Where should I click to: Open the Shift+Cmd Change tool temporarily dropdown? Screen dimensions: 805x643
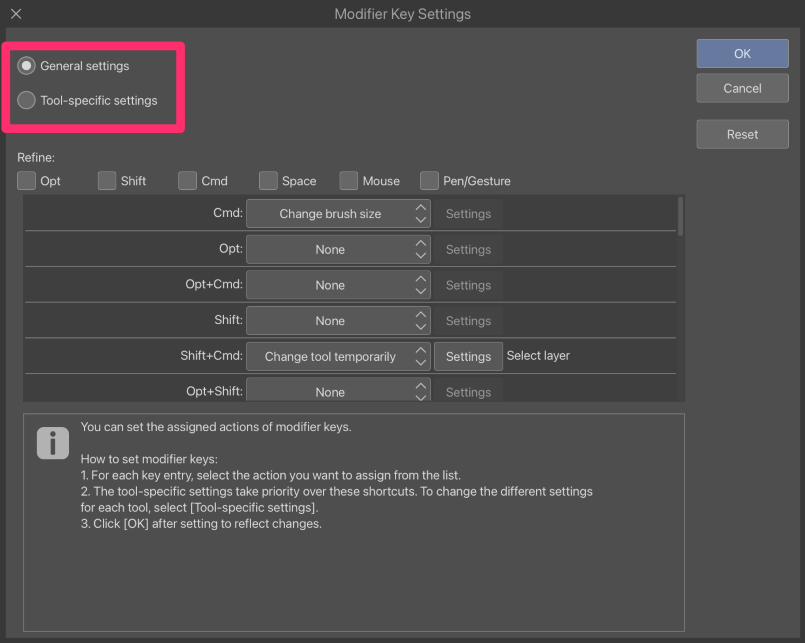click(338, 356)
